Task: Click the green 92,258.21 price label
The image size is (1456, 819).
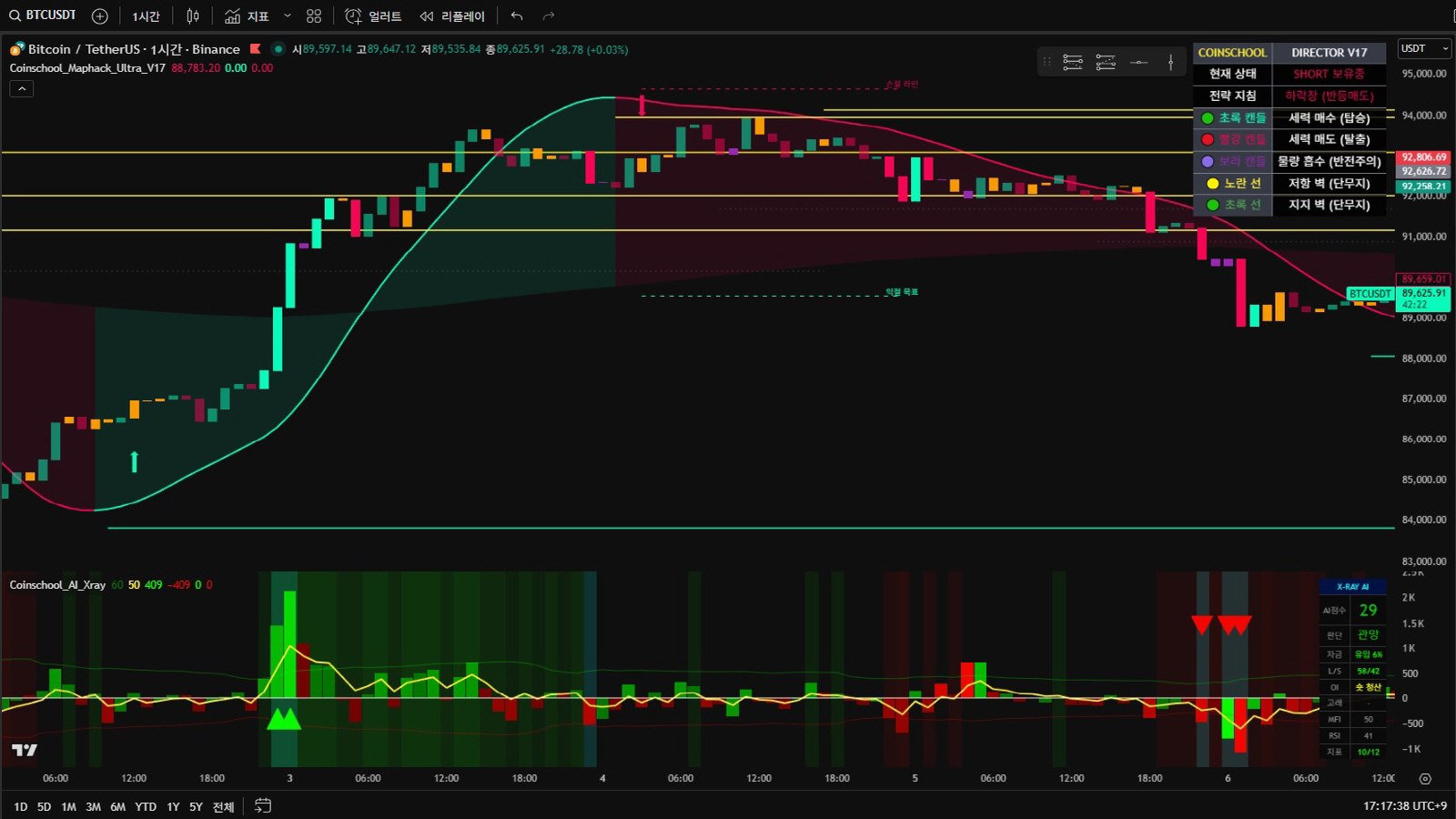Action: [1423, 187]
